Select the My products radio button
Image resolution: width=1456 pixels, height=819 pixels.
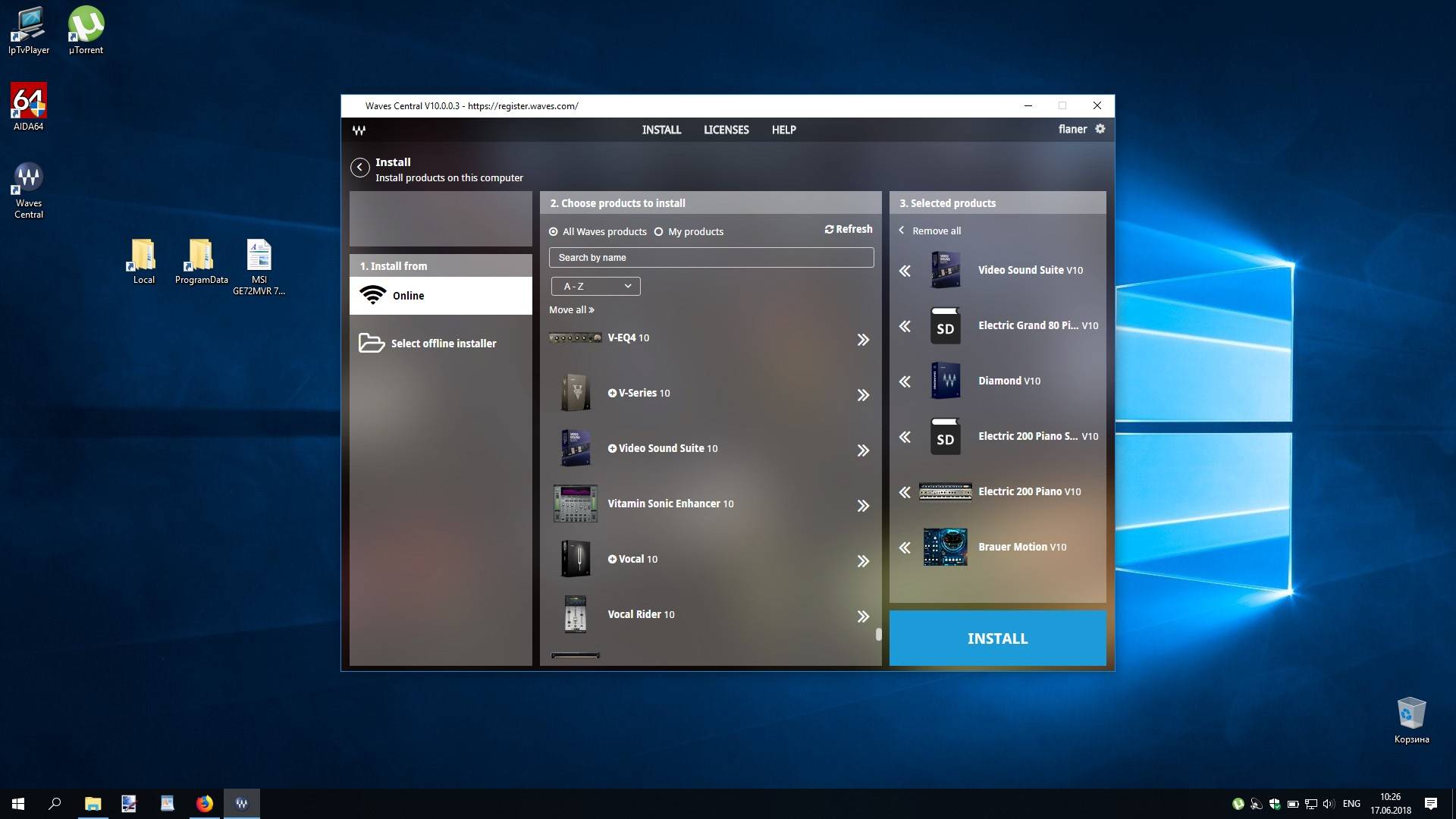click(x=658, y=232)
